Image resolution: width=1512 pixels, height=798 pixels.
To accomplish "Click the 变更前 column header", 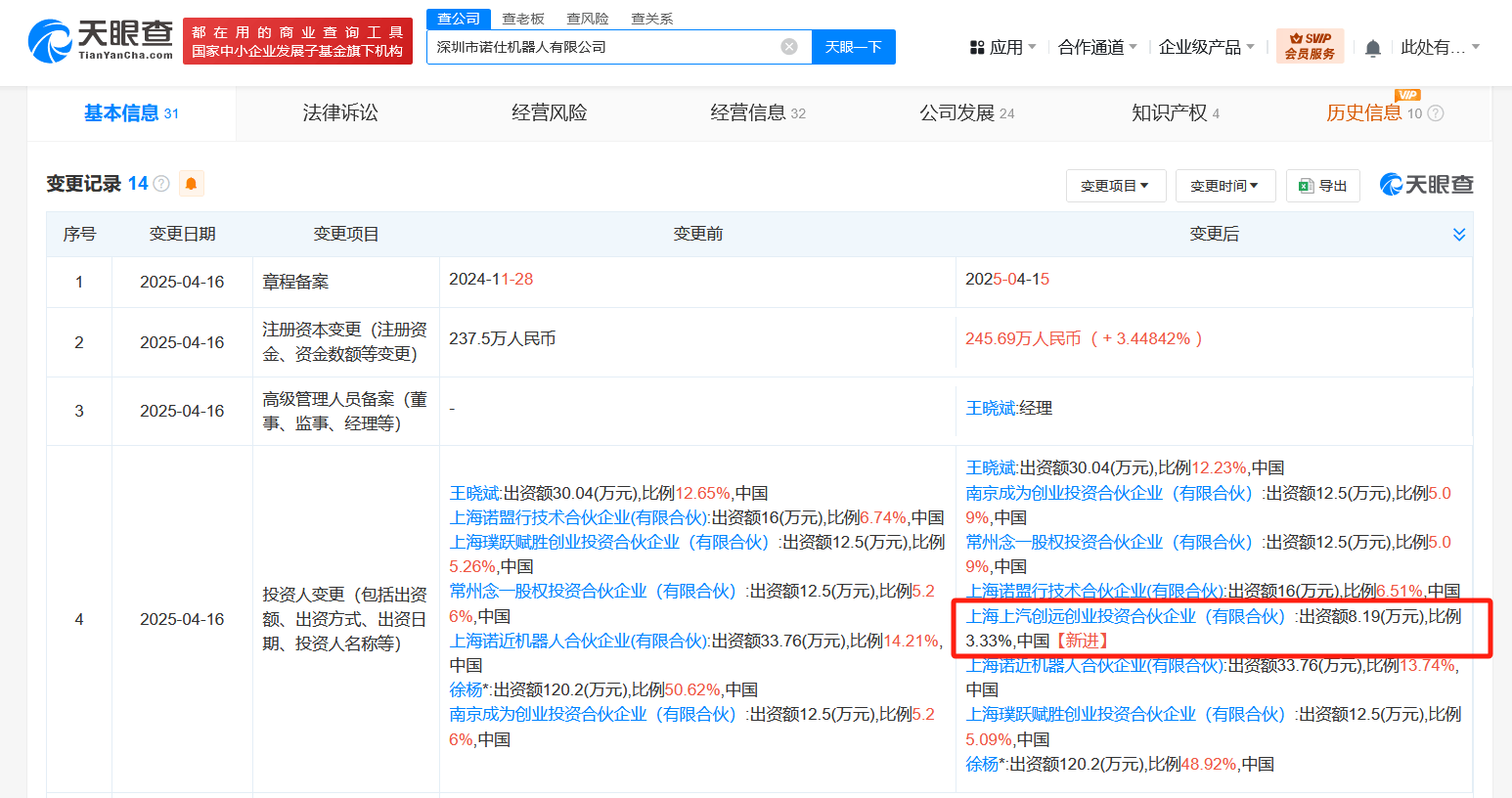I will tap(698, 235).
